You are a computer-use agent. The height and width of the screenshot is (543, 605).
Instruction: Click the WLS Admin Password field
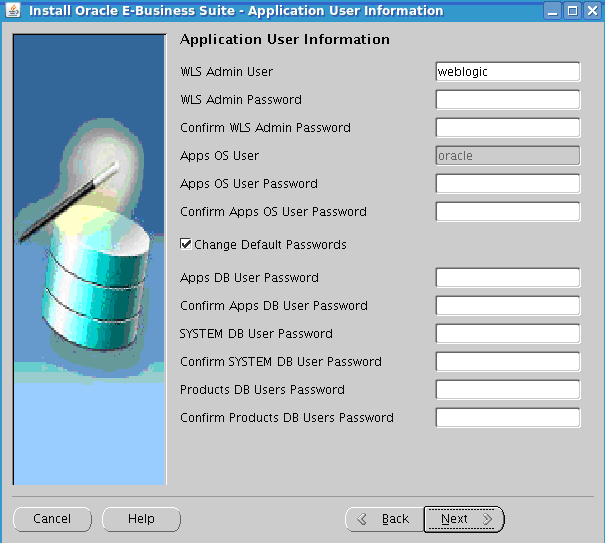click(508, 100)
